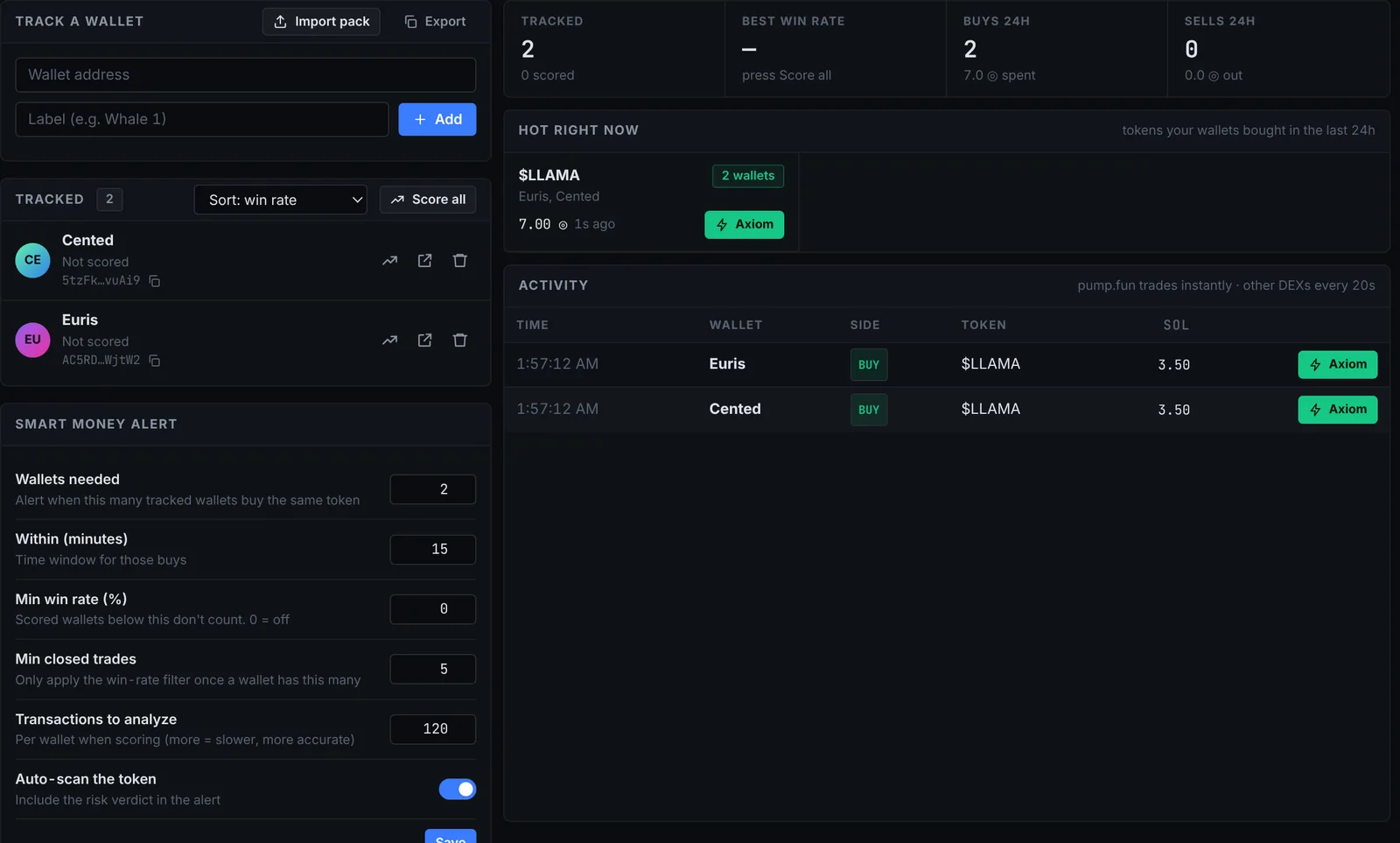Screen dimensions: 1400x843
Task: Open Axiom for the Euris activity row
Action: [x=1338, y=364]
